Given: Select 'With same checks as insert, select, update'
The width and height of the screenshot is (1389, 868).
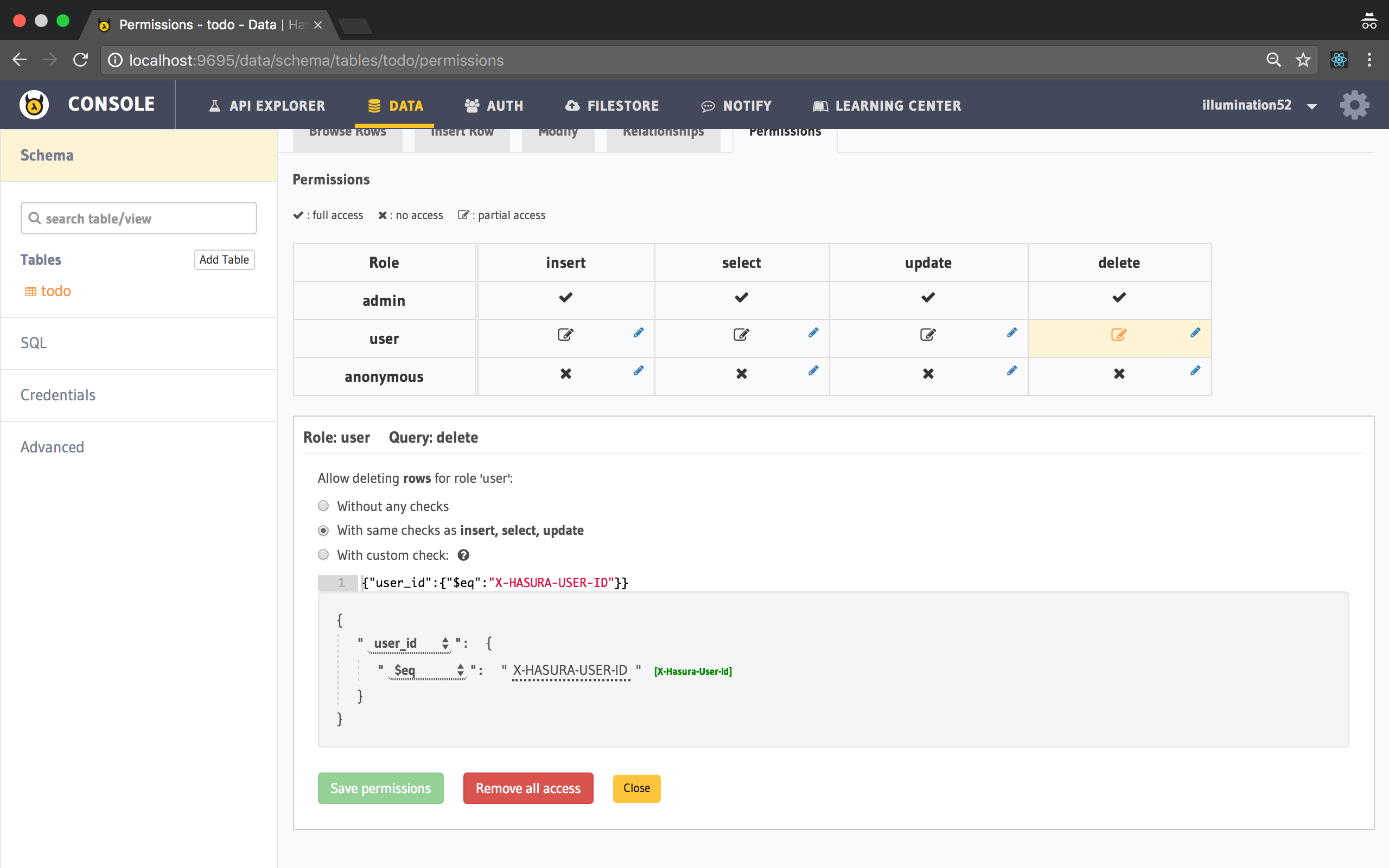Looking at the screenshot, I should 323,531.
